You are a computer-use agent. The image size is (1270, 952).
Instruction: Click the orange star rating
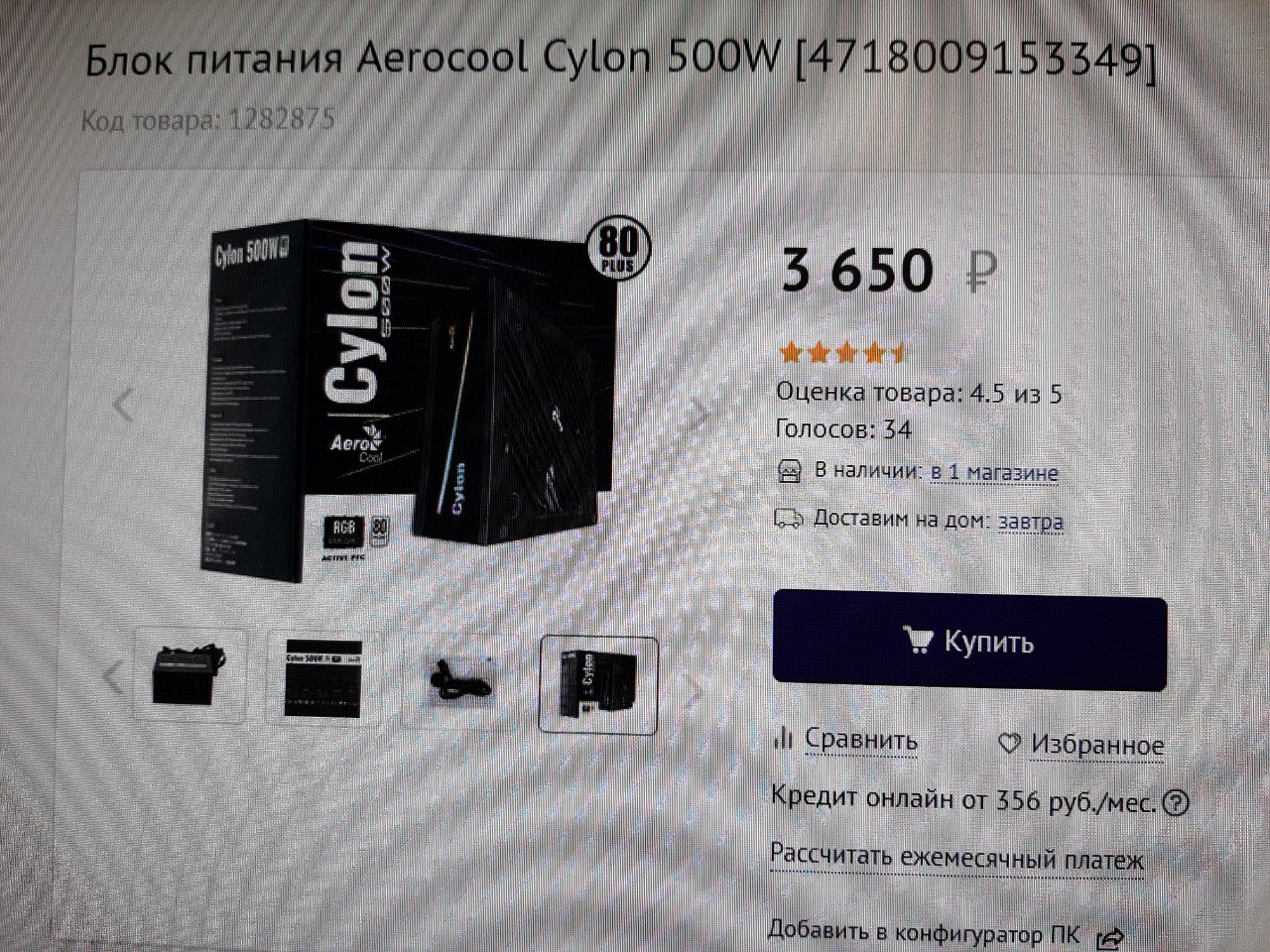pos(842,351)
